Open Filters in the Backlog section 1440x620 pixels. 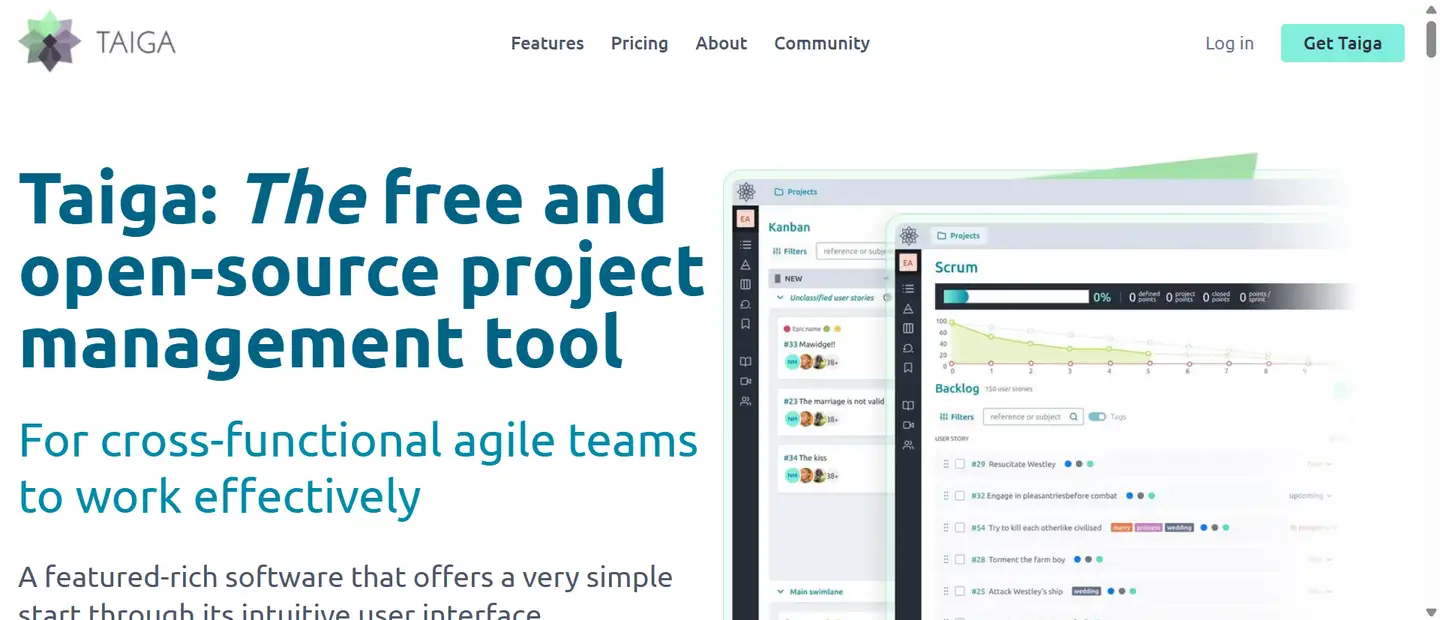957,417
